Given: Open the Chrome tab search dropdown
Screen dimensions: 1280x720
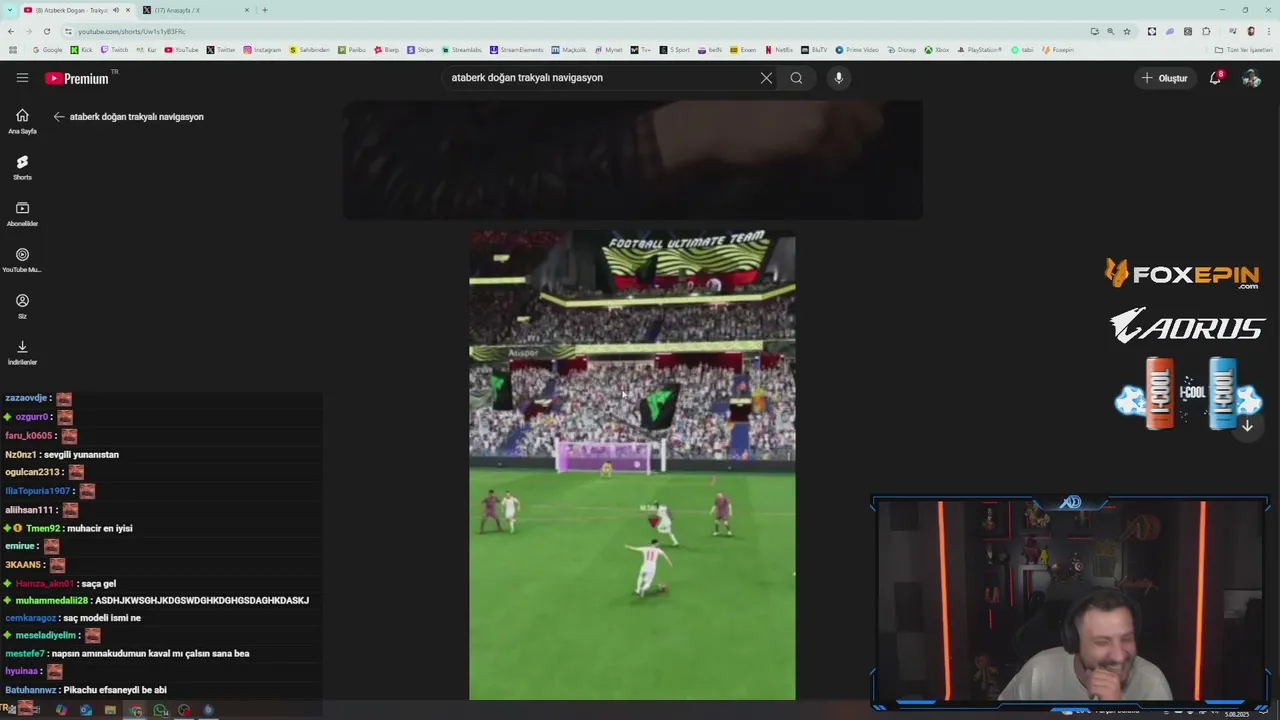Looking at the screenshot, I should click(10, 10).
